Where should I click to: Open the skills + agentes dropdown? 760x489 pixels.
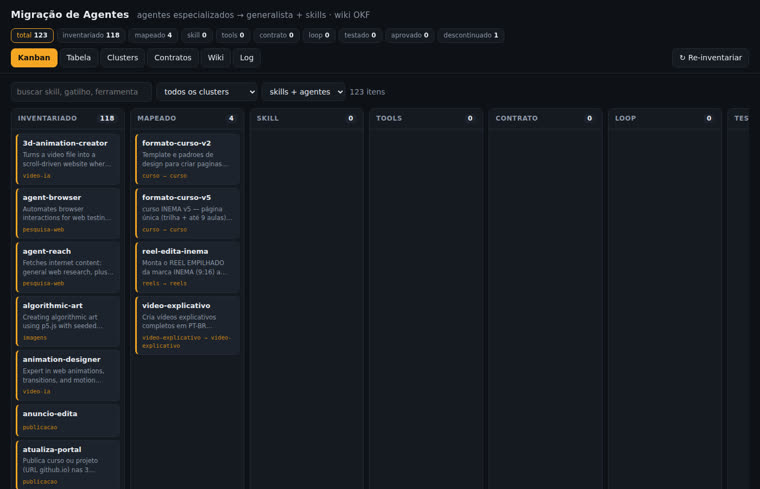303,92
